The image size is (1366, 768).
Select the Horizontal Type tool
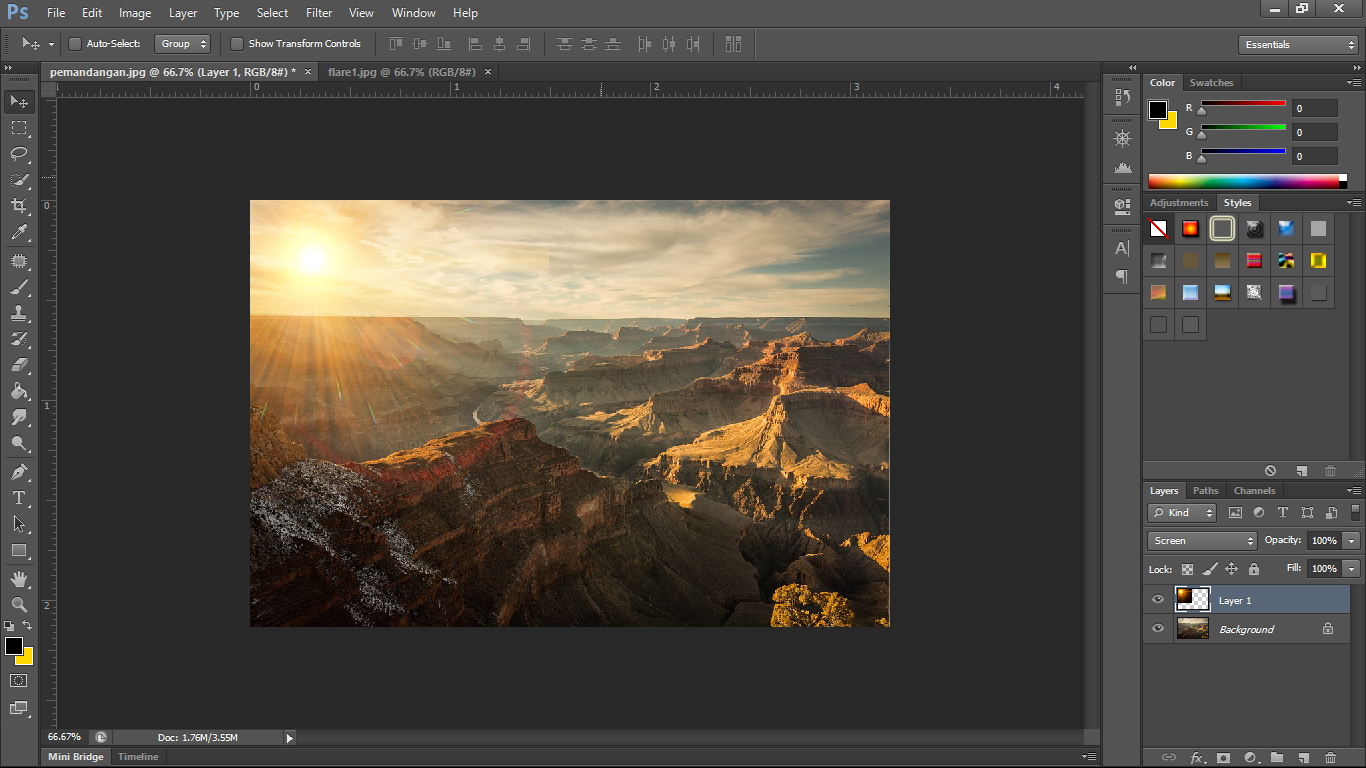(19, 498)
